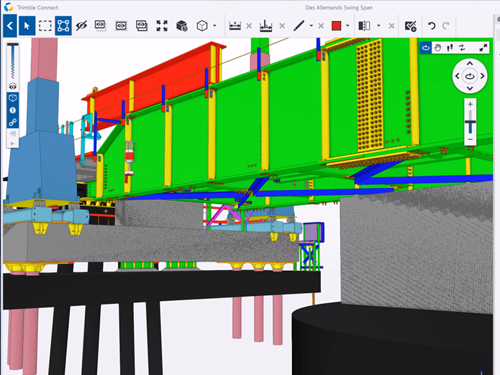Screen dimensions: 500x375
Task: Expand the cube projection dropdown arrow
Action: pyautogui.click(x=215, y=25)
